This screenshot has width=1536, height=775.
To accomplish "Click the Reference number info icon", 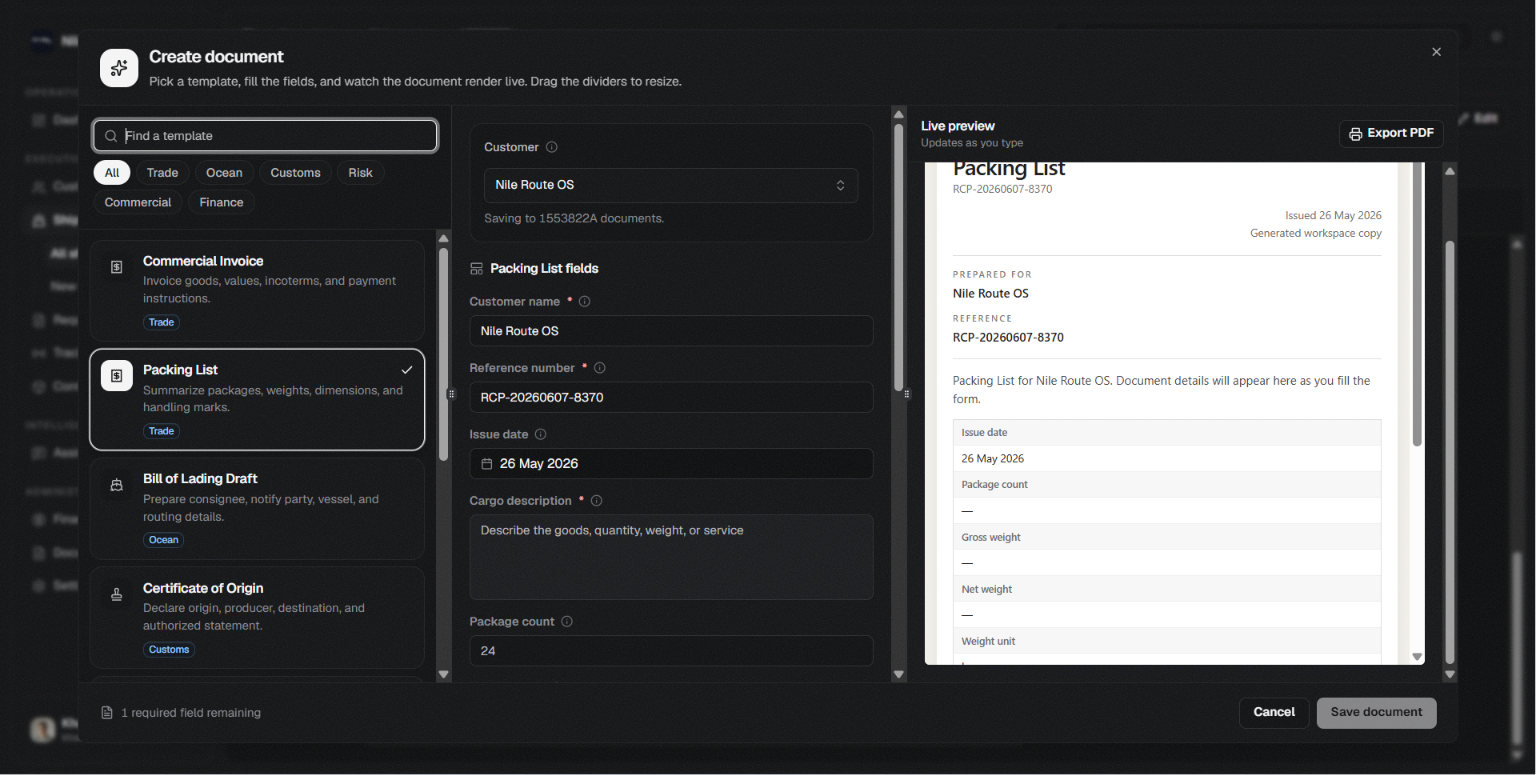I will [x=600, y=368].
